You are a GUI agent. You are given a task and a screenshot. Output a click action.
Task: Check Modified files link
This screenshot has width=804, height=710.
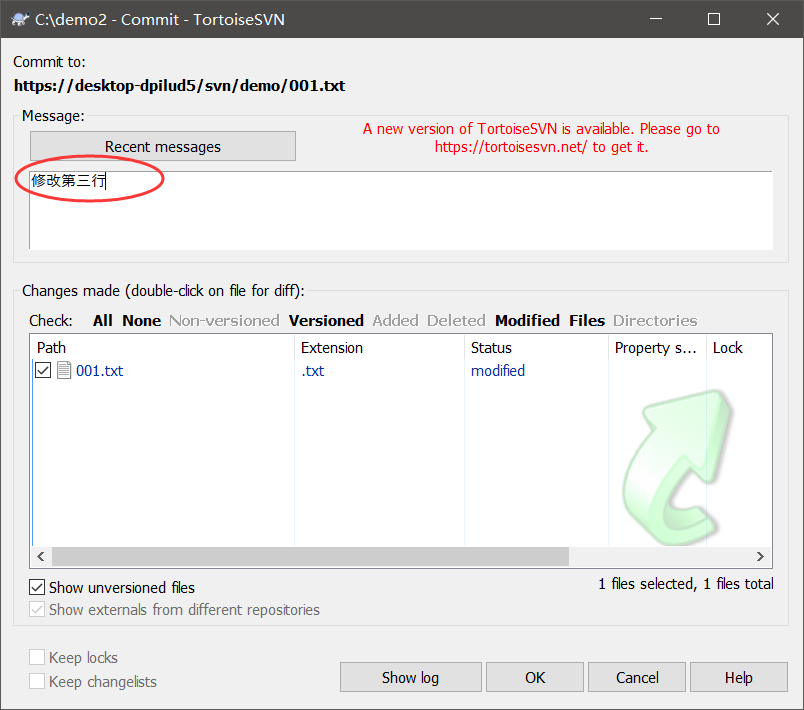(x=527, y=320)
